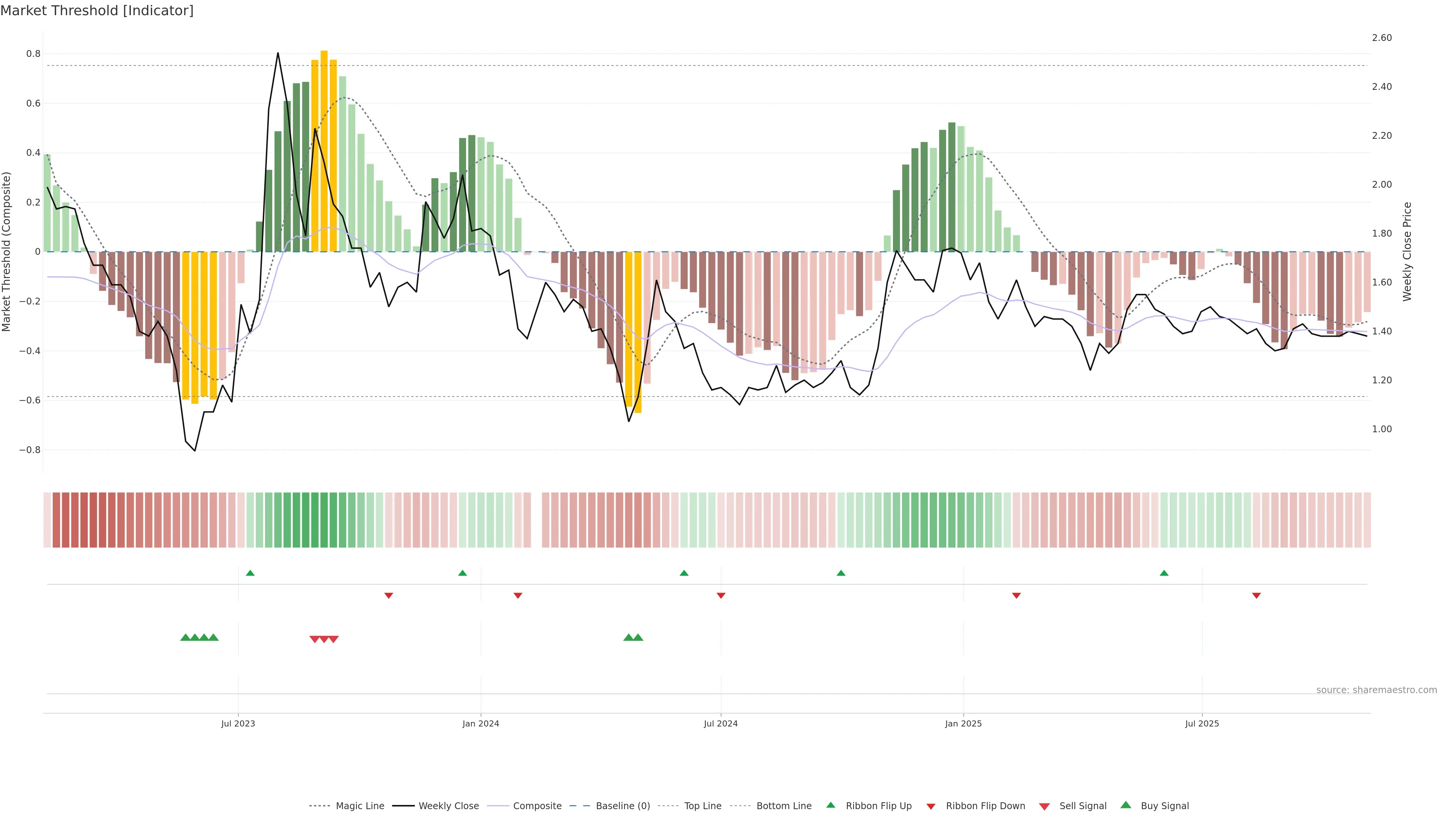This screenshot has height=819, width=1456.
Task: Open the sharemaestro.com source text
Action: coord(1376,690)
